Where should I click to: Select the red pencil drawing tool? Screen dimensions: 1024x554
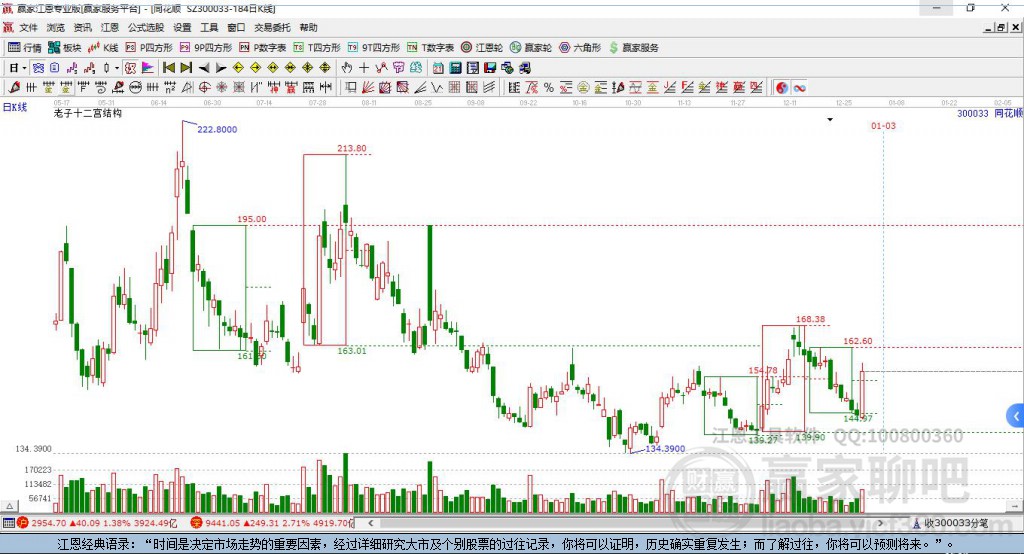tap(14, 88)
